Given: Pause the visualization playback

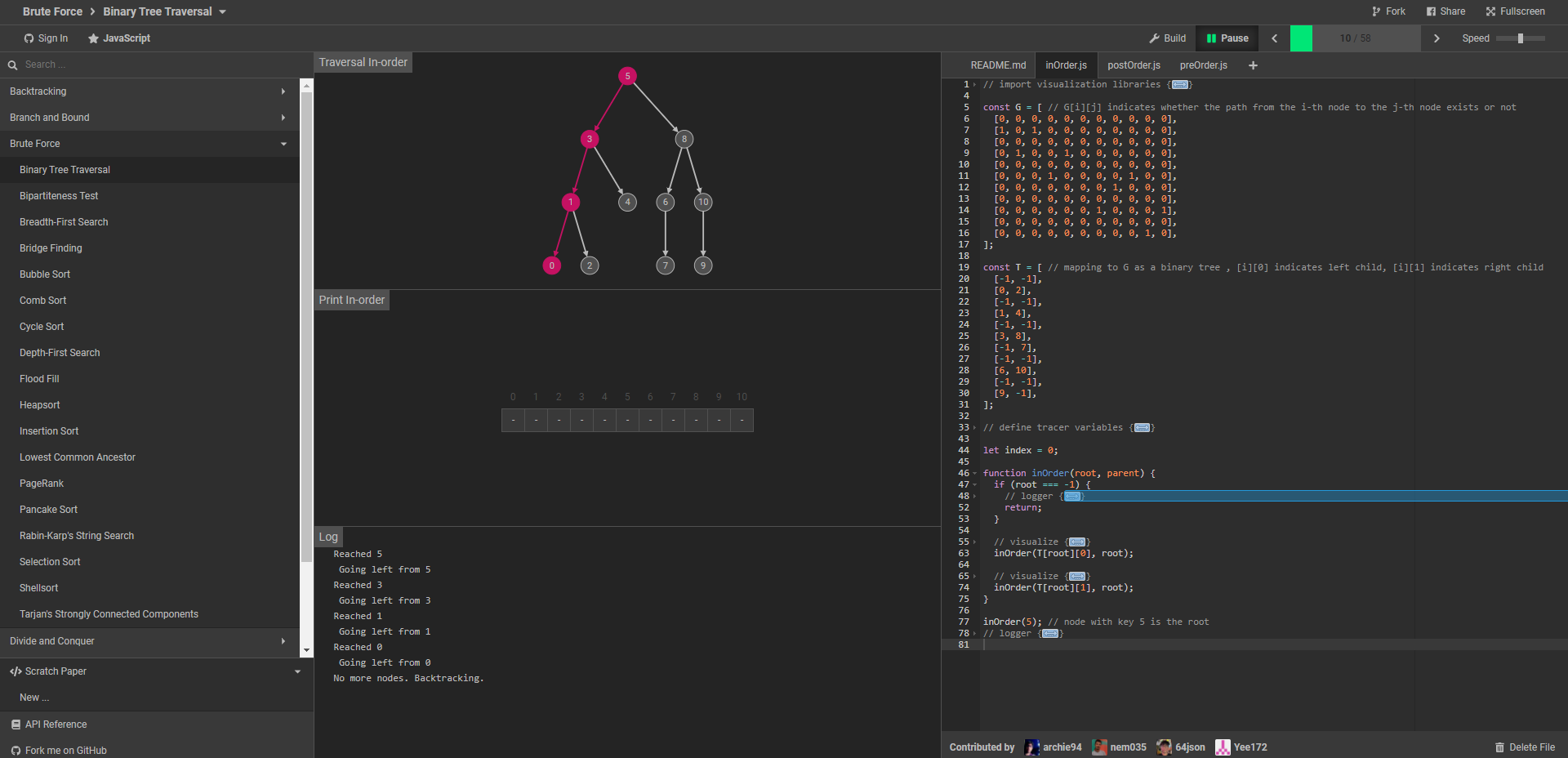Looking at the screenshot, I should 1227,38.
